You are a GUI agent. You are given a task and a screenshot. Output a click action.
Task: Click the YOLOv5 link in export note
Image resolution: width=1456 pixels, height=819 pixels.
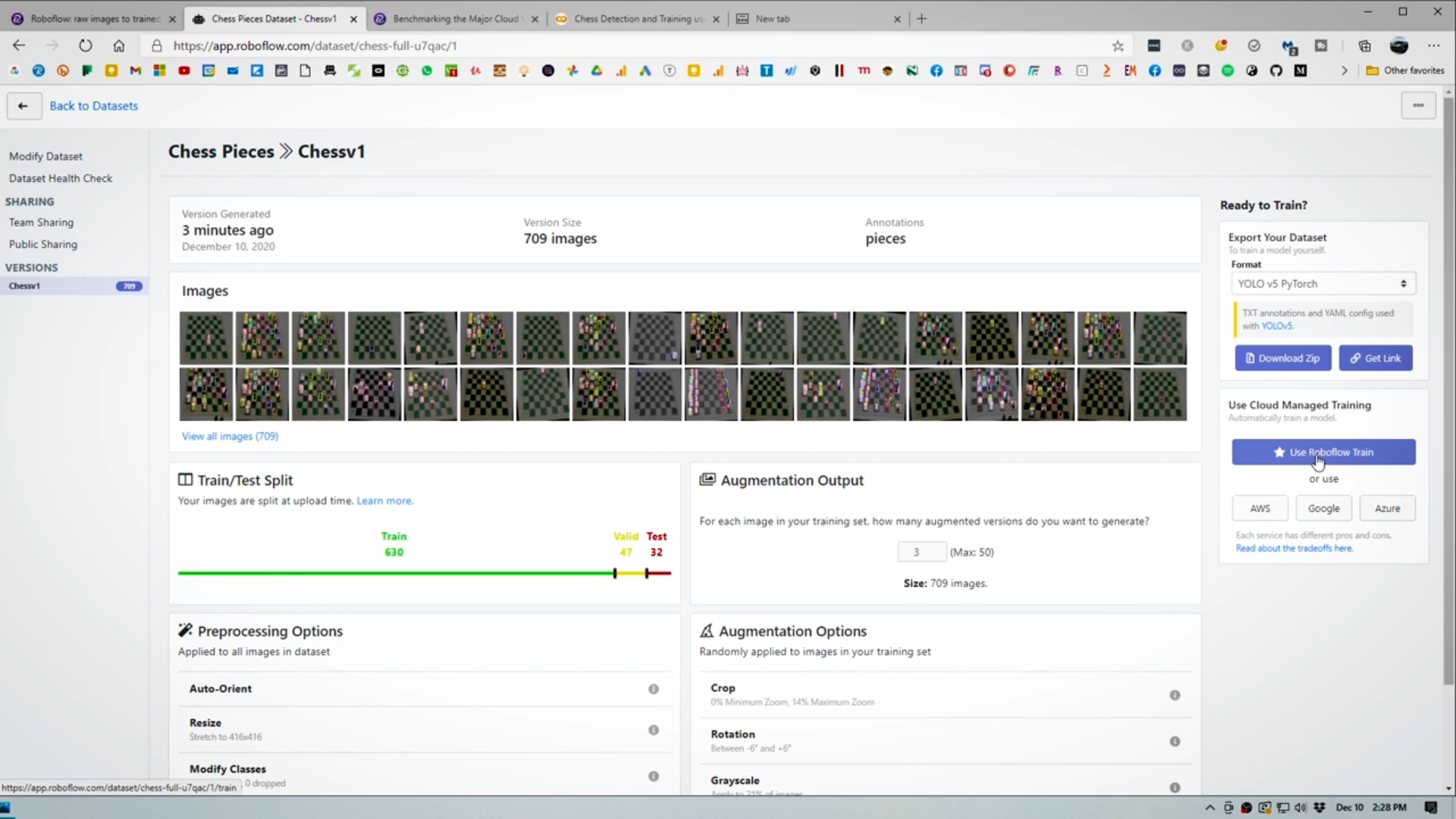(x=1277, y=326)
